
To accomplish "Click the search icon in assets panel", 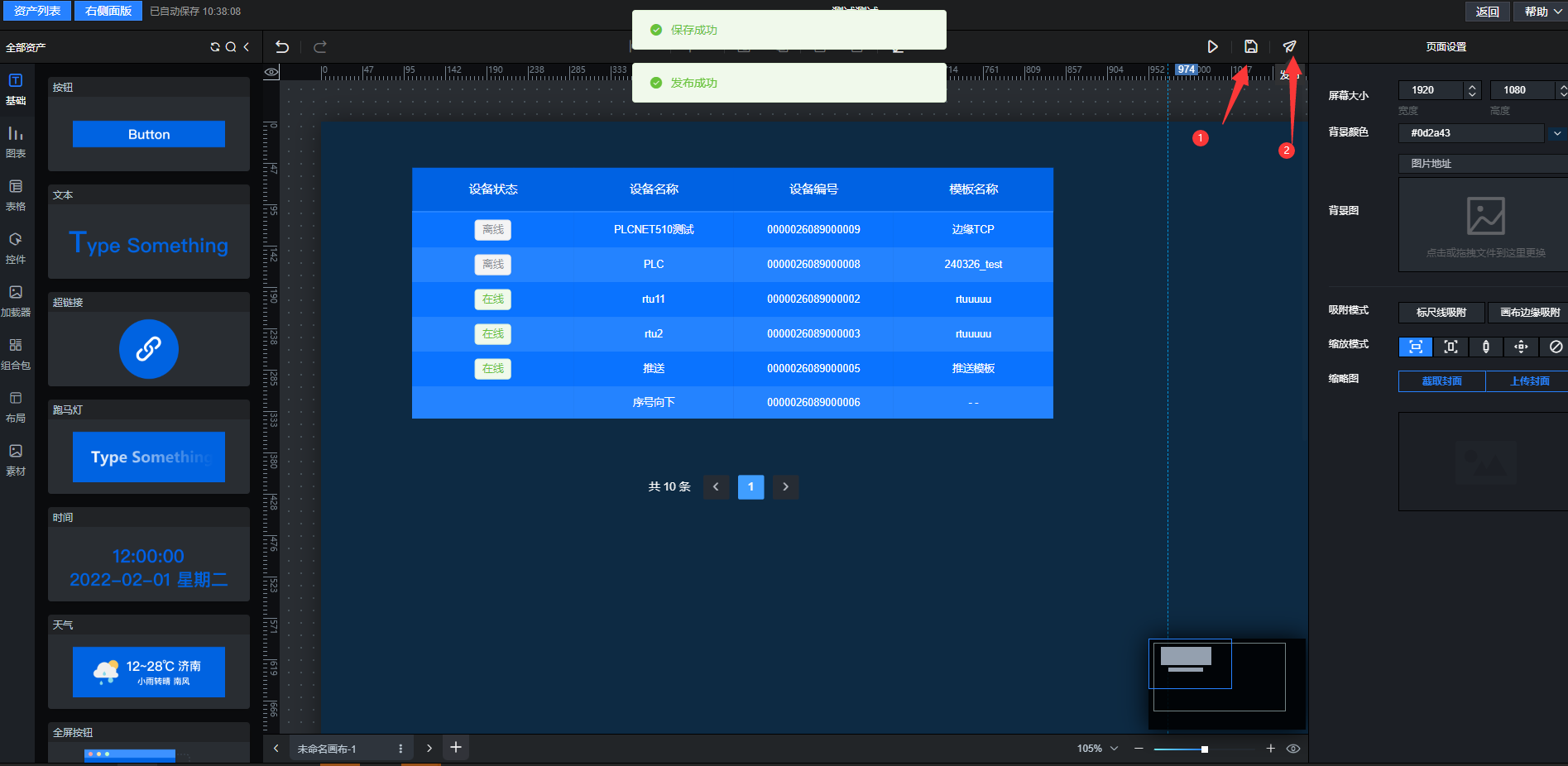I will [231, 47].
